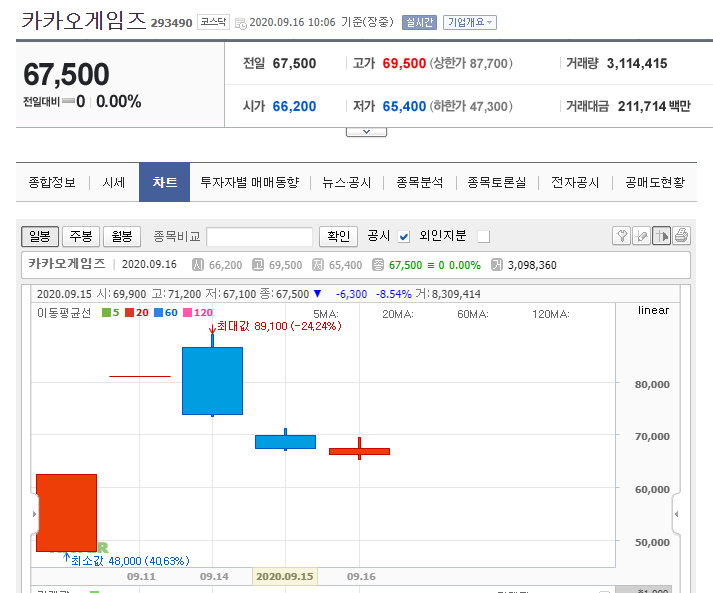Open the 시세 tab

114,182
